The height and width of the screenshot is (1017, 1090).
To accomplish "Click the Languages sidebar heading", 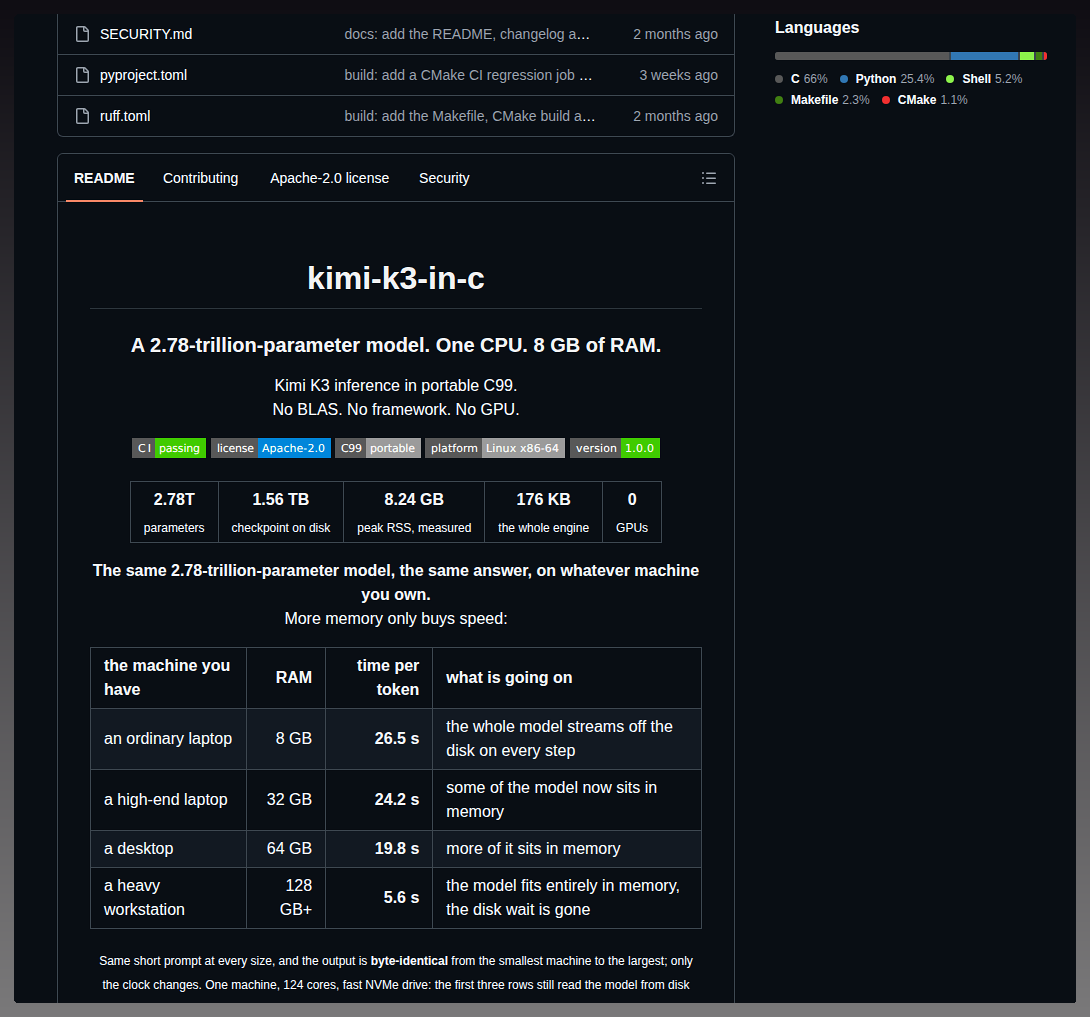I will pyautogui.click(x=817, y=28).
